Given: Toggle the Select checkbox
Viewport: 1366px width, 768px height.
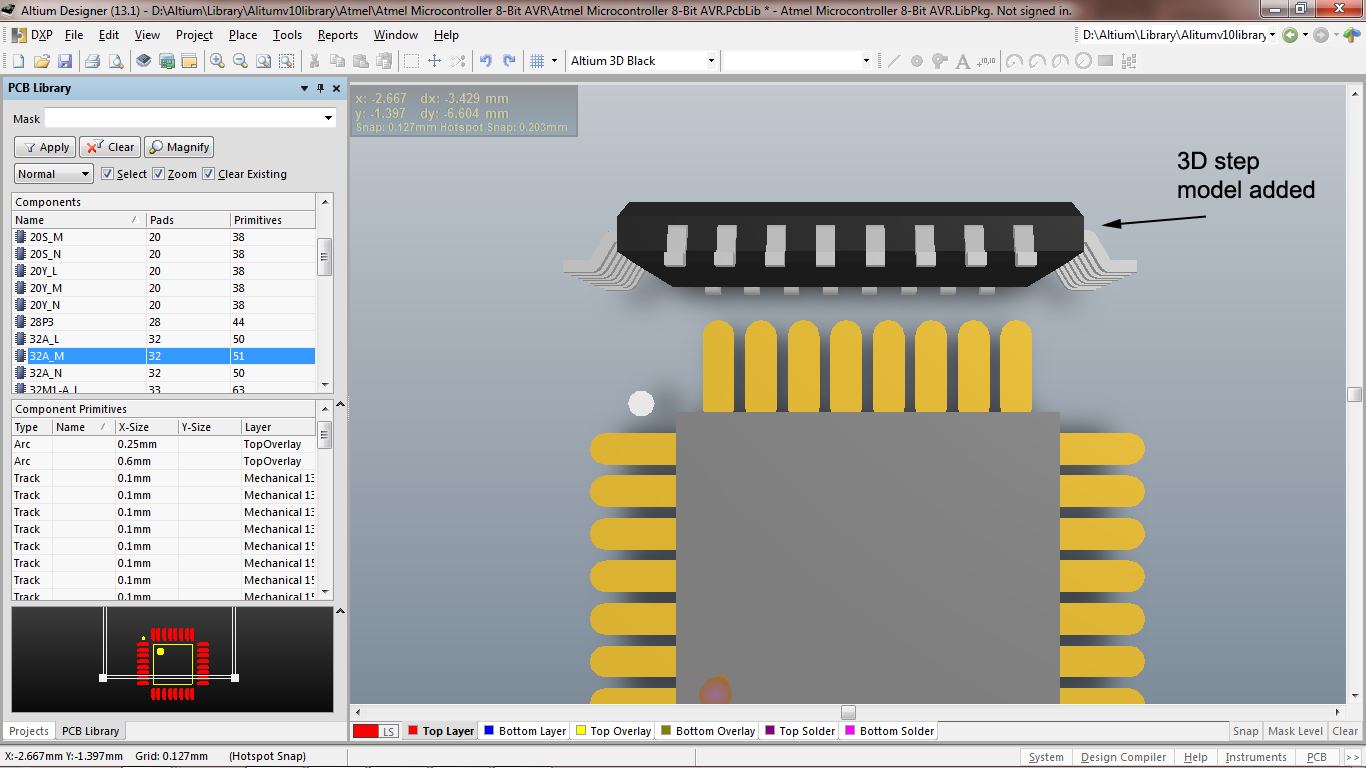Looking at the screenshot, I should coord(108,174).
